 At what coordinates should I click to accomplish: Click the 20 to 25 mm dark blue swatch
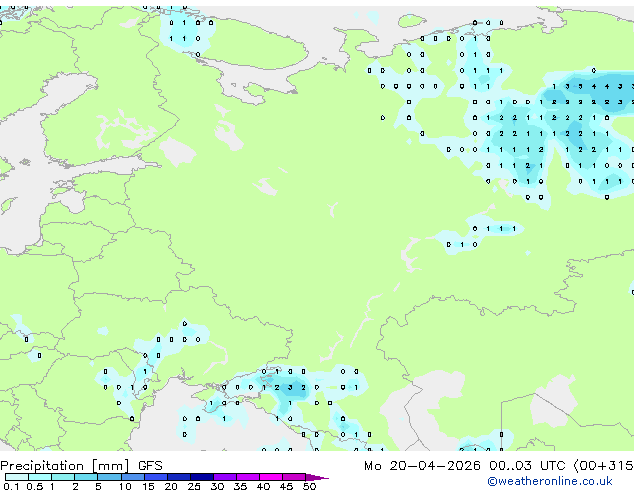179,477
